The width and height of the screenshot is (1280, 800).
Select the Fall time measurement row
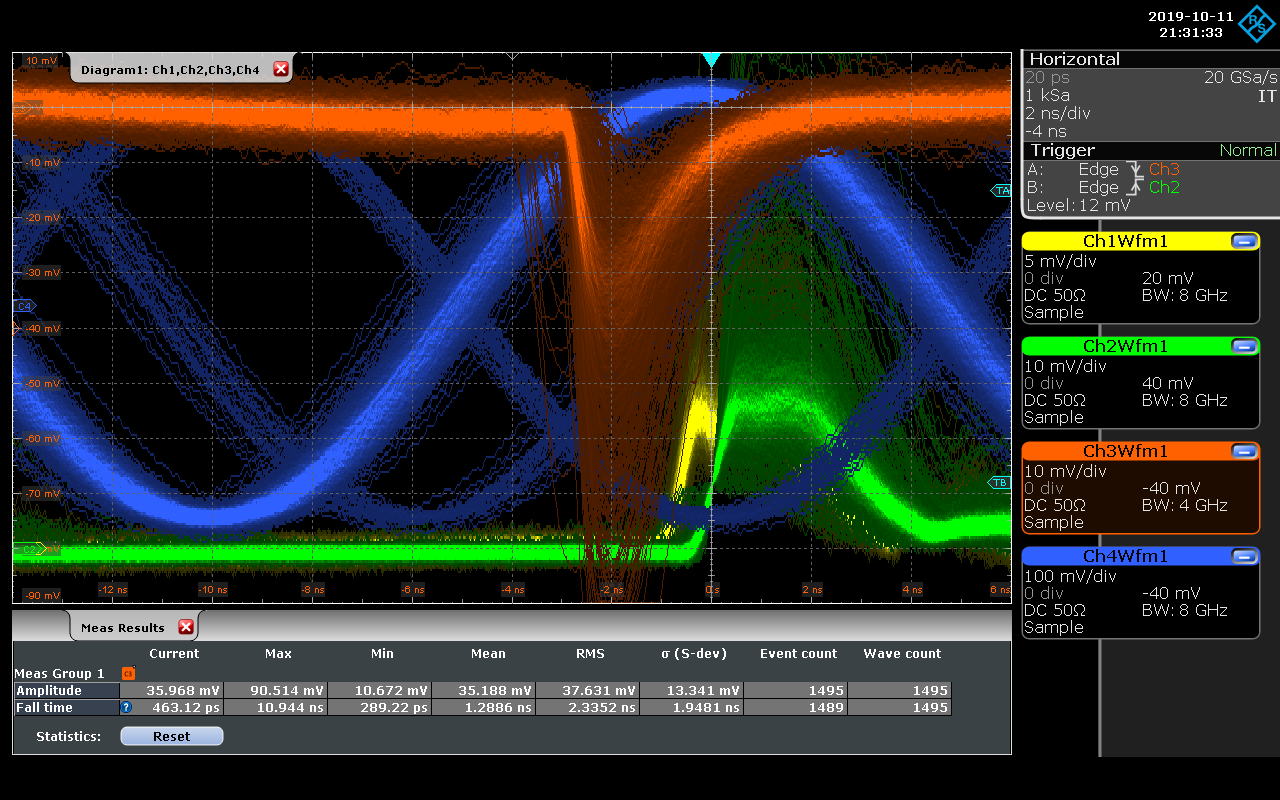point(66,707)
